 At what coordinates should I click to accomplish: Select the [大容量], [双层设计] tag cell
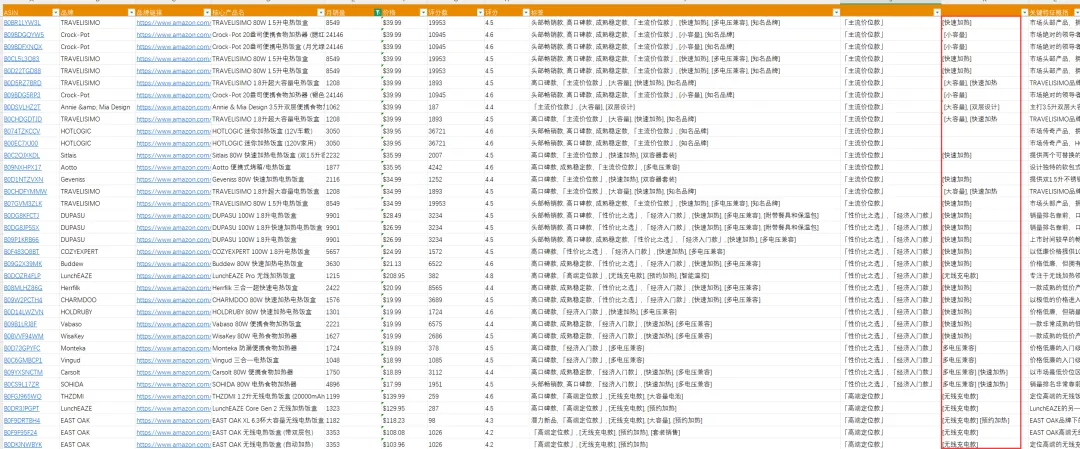[982, 107]
